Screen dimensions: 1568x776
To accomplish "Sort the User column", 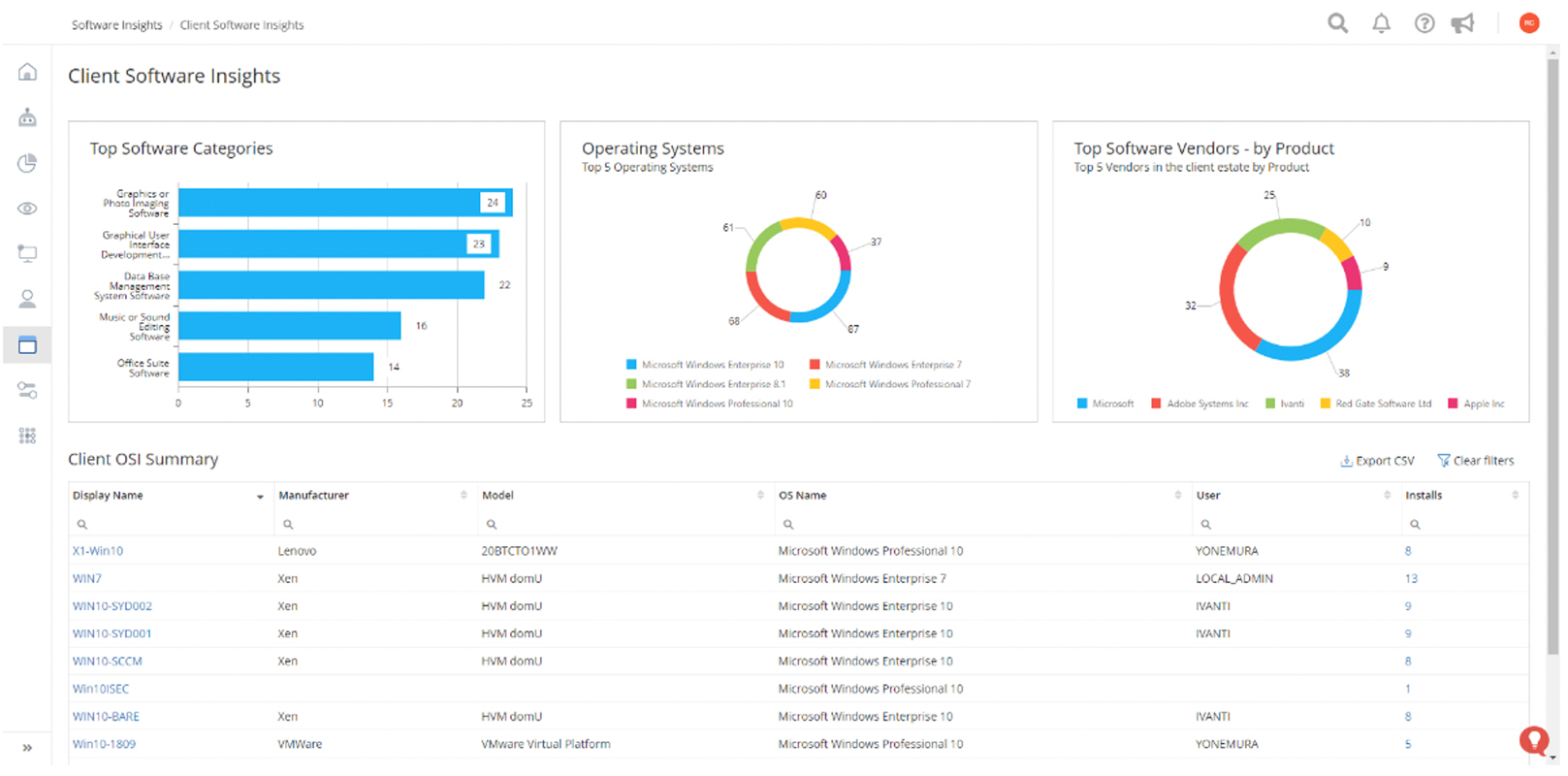I will (1387, 495).
